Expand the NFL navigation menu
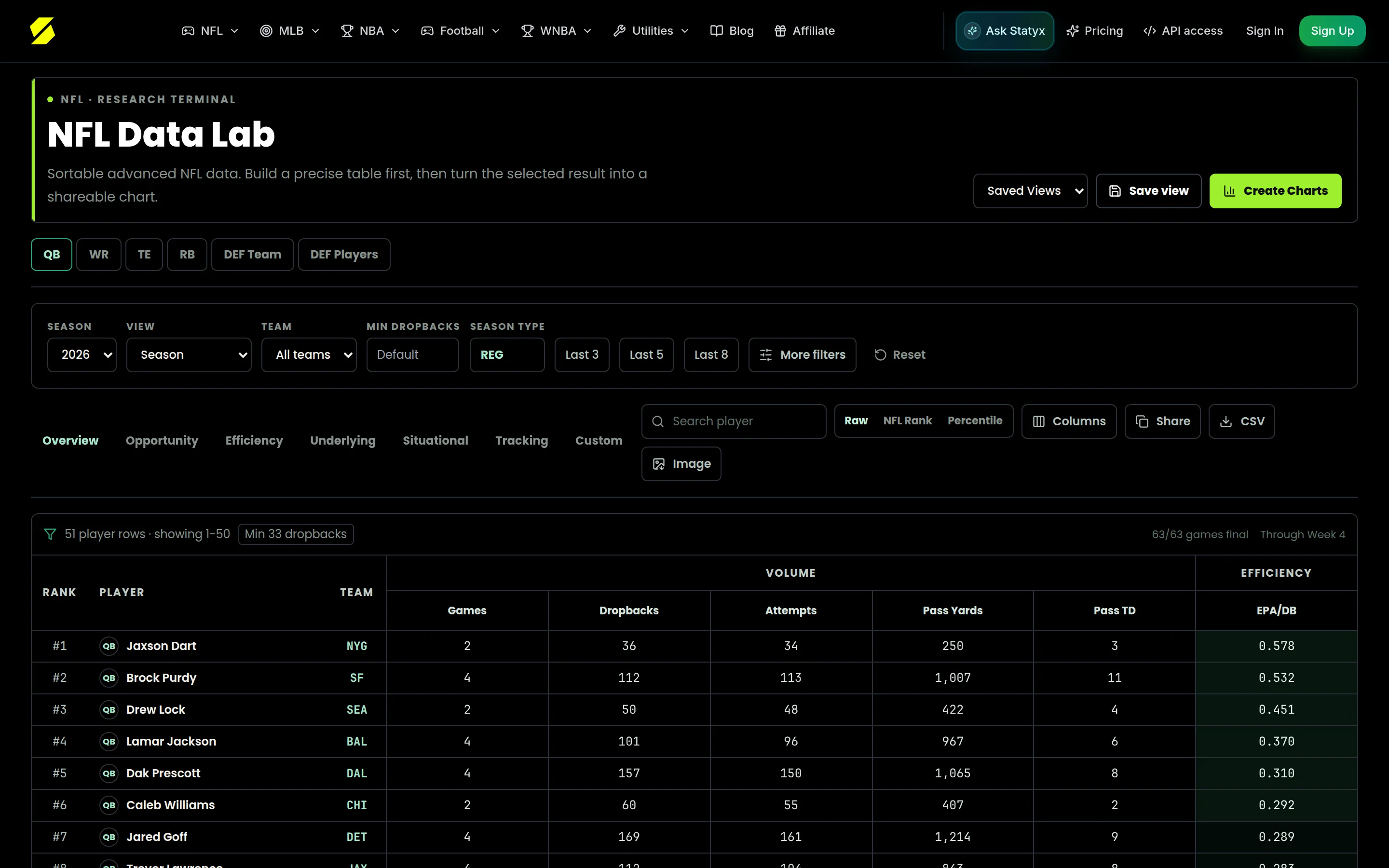1389x868 pixels. (209, 31)
